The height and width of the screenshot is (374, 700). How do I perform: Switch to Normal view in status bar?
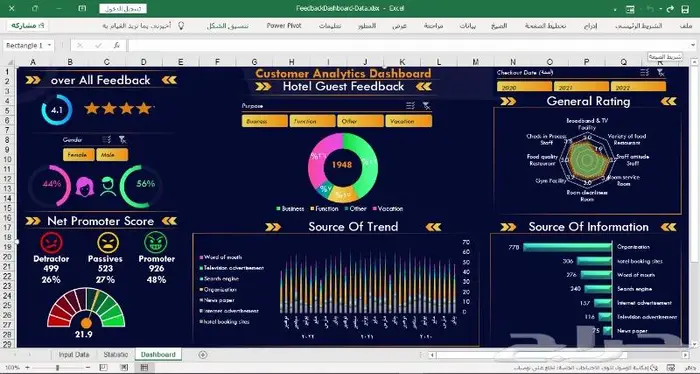[x=144, y=367]
